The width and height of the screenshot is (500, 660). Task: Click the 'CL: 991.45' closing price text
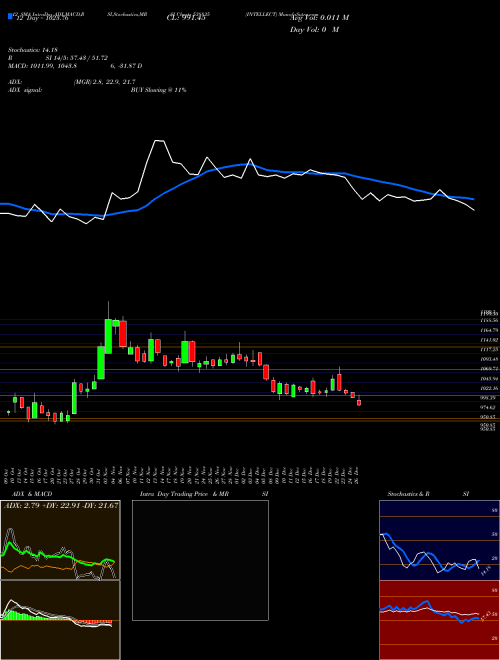(186, 18)
